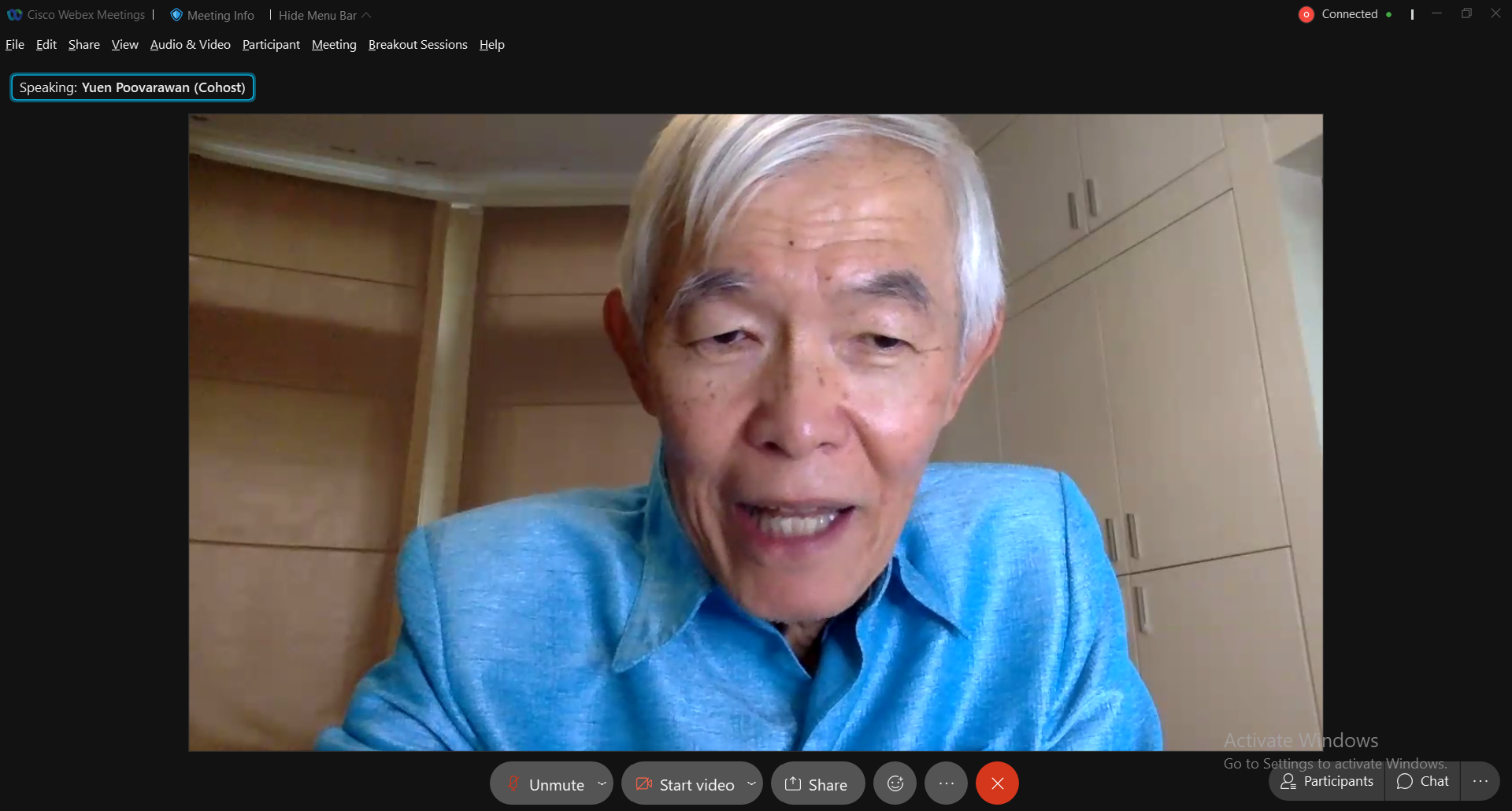Click the Speaking: Yuen Poovarawan label
The width and height of the screenshot is (1512, 811).
point(132,87)
